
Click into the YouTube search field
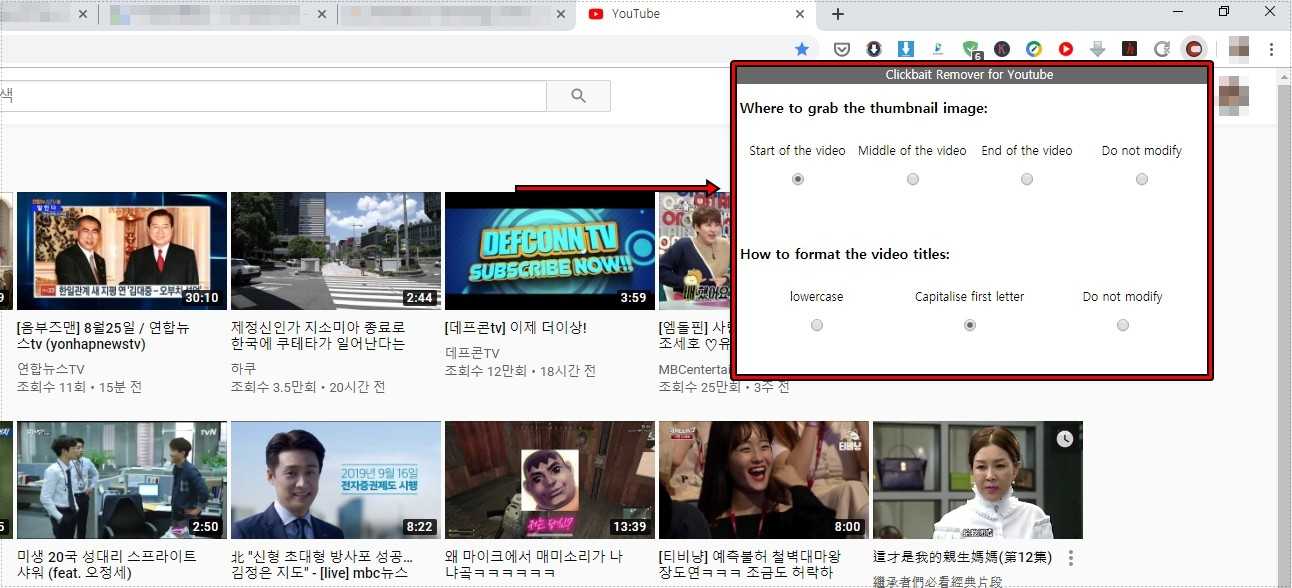273,96
